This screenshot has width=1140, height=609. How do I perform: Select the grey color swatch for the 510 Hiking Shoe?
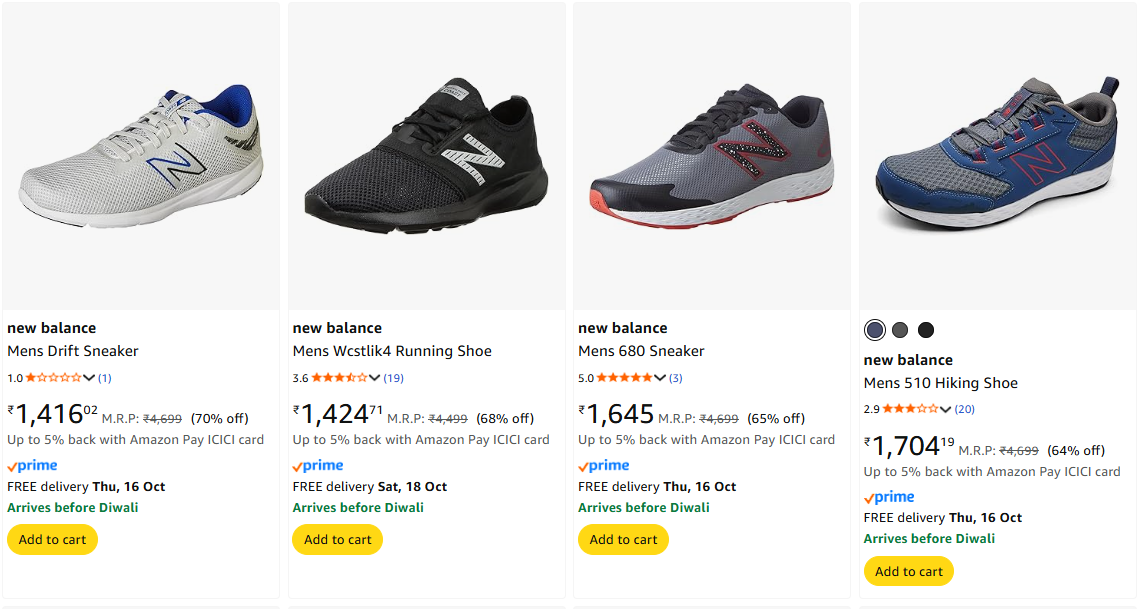pos(900,330)
